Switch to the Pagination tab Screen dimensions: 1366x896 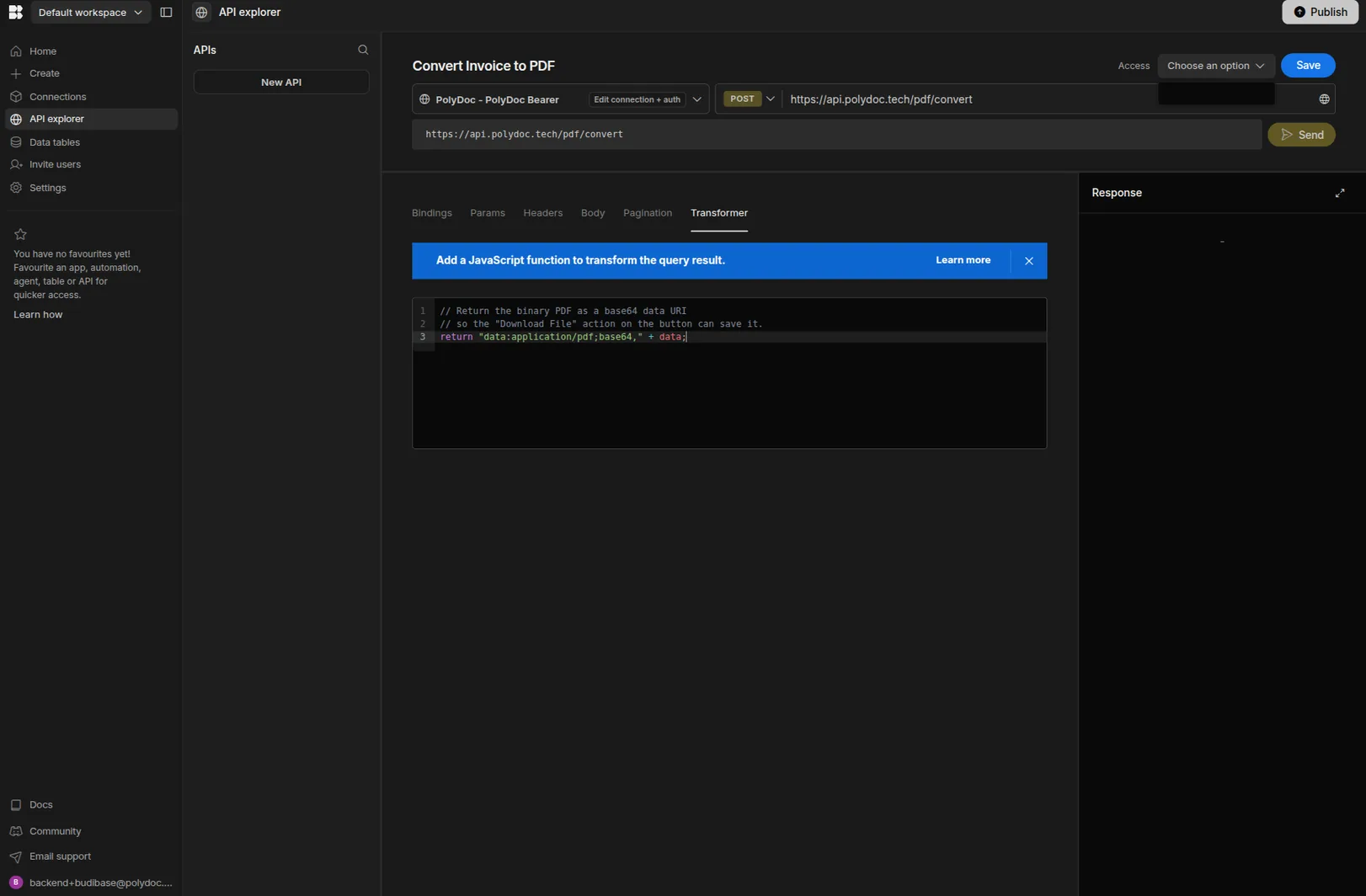(x=647, y=213)
